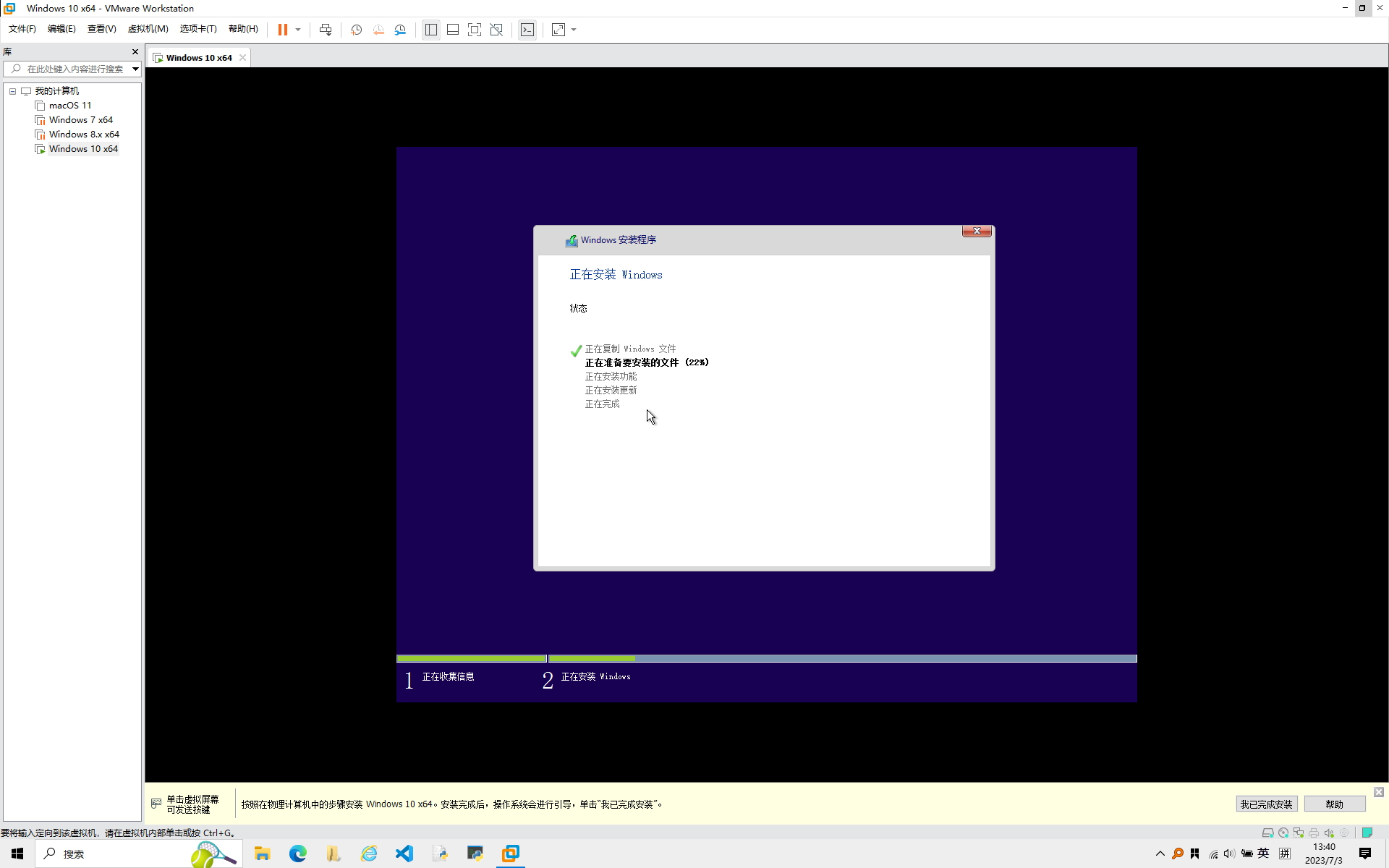Viewport: 1389px width, 868px height.
Task: Open Visual Studio Code from the taskbar
Action: (404, 854)
